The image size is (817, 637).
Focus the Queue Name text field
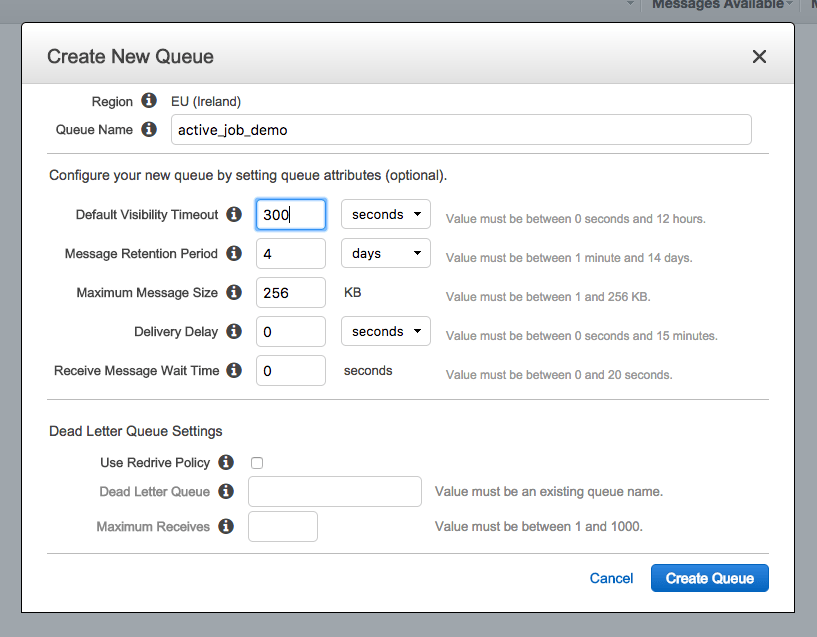tap(461, 130)
